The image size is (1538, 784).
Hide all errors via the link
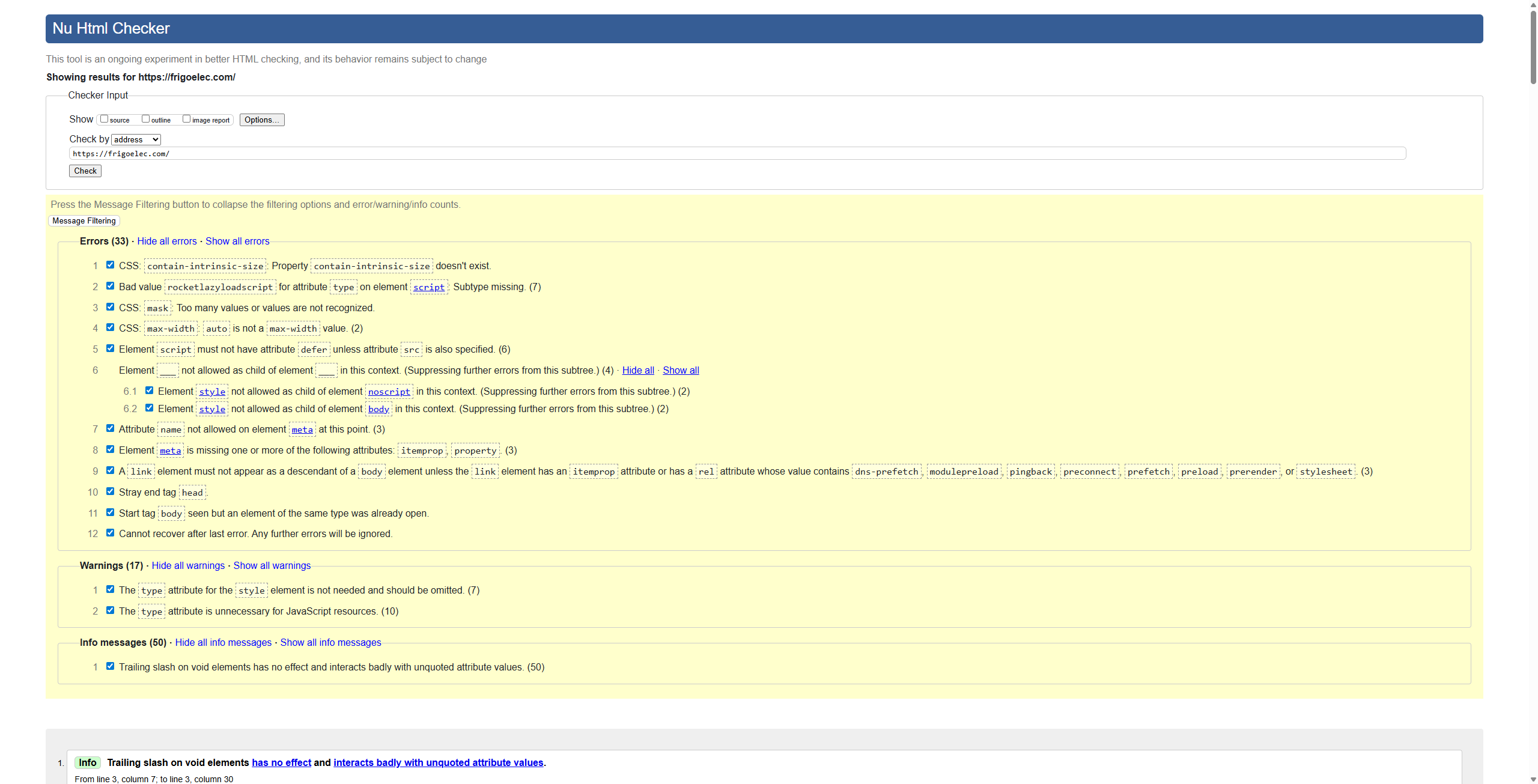click(x=166, y=241)
